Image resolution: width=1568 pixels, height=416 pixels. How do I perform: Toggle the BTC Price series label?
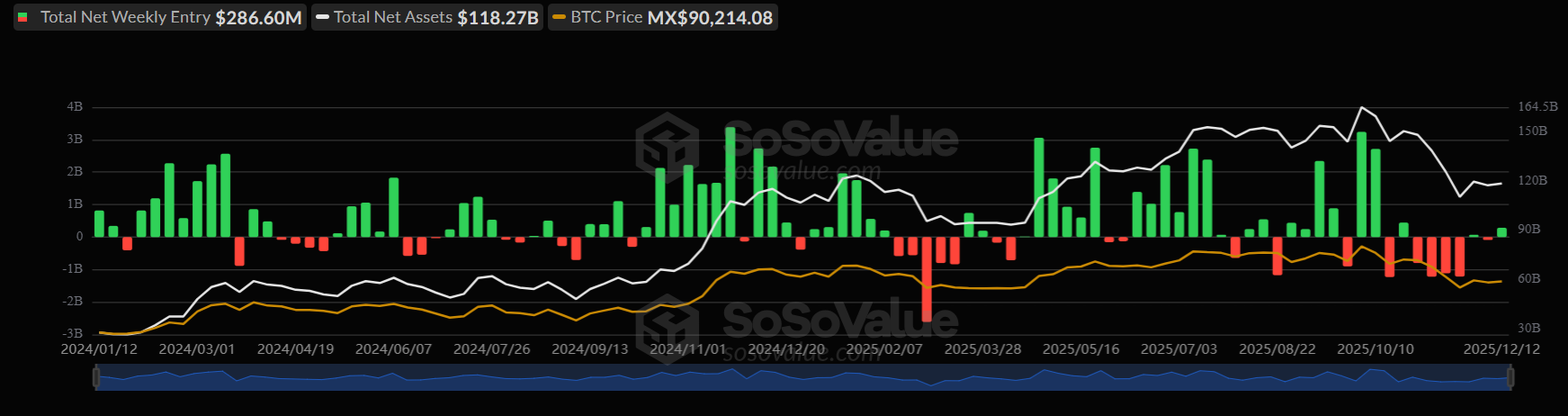606,17
